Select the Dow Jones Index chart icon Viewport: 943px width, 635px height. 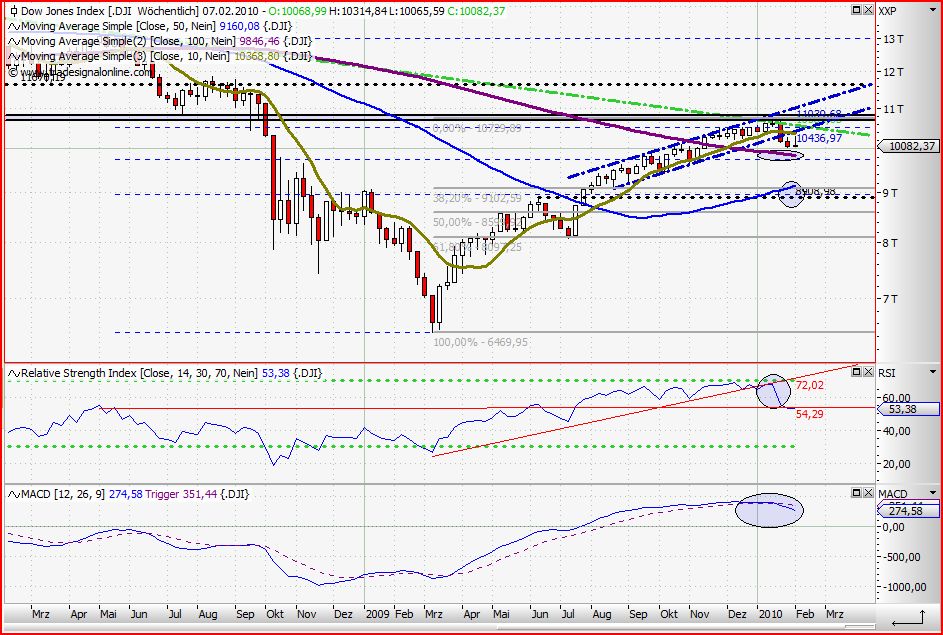coord(13,13)
